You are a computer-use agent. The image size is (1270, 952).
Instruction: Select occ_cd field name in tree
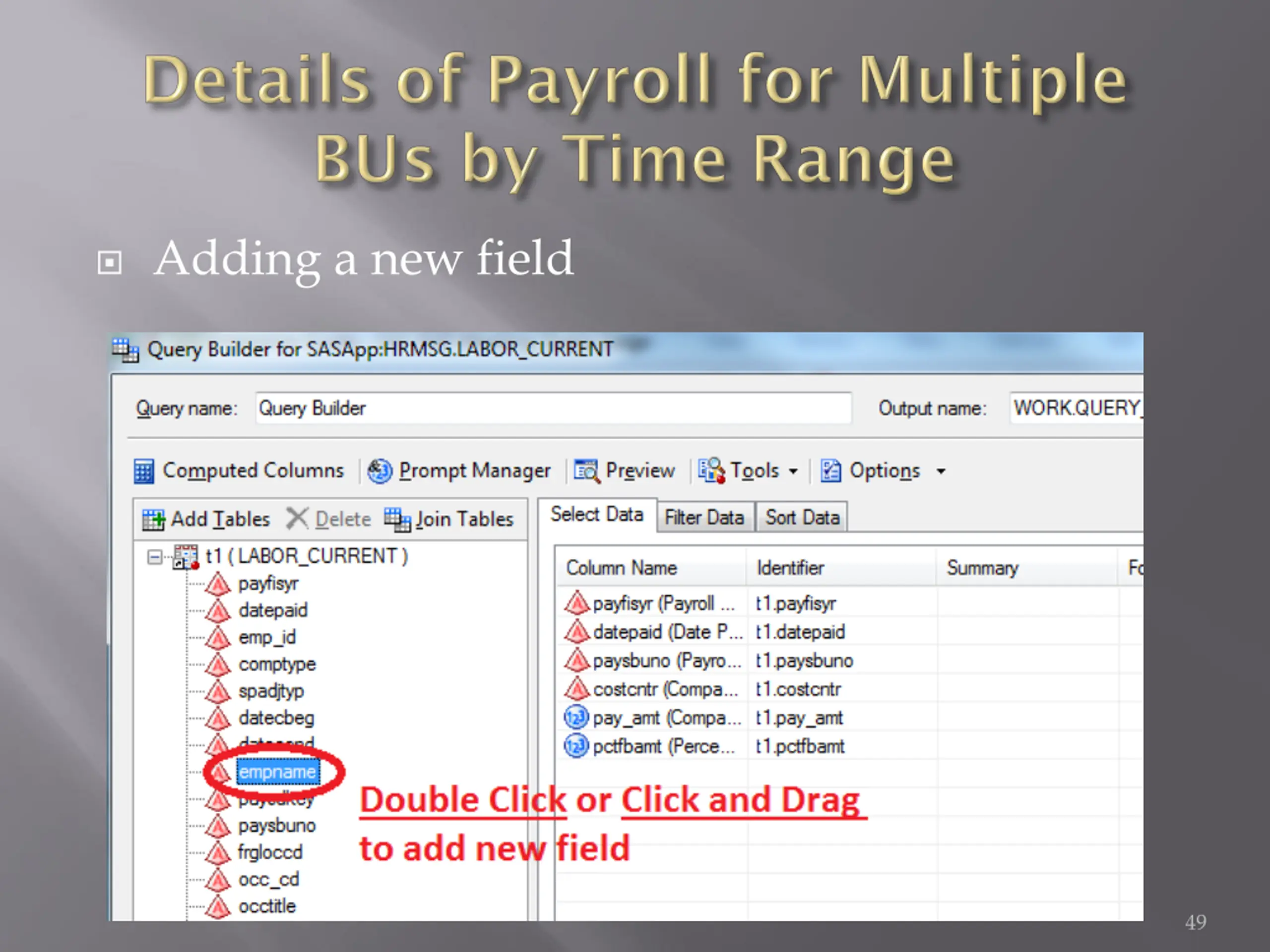pyautogui.click(x=268, y=880)
